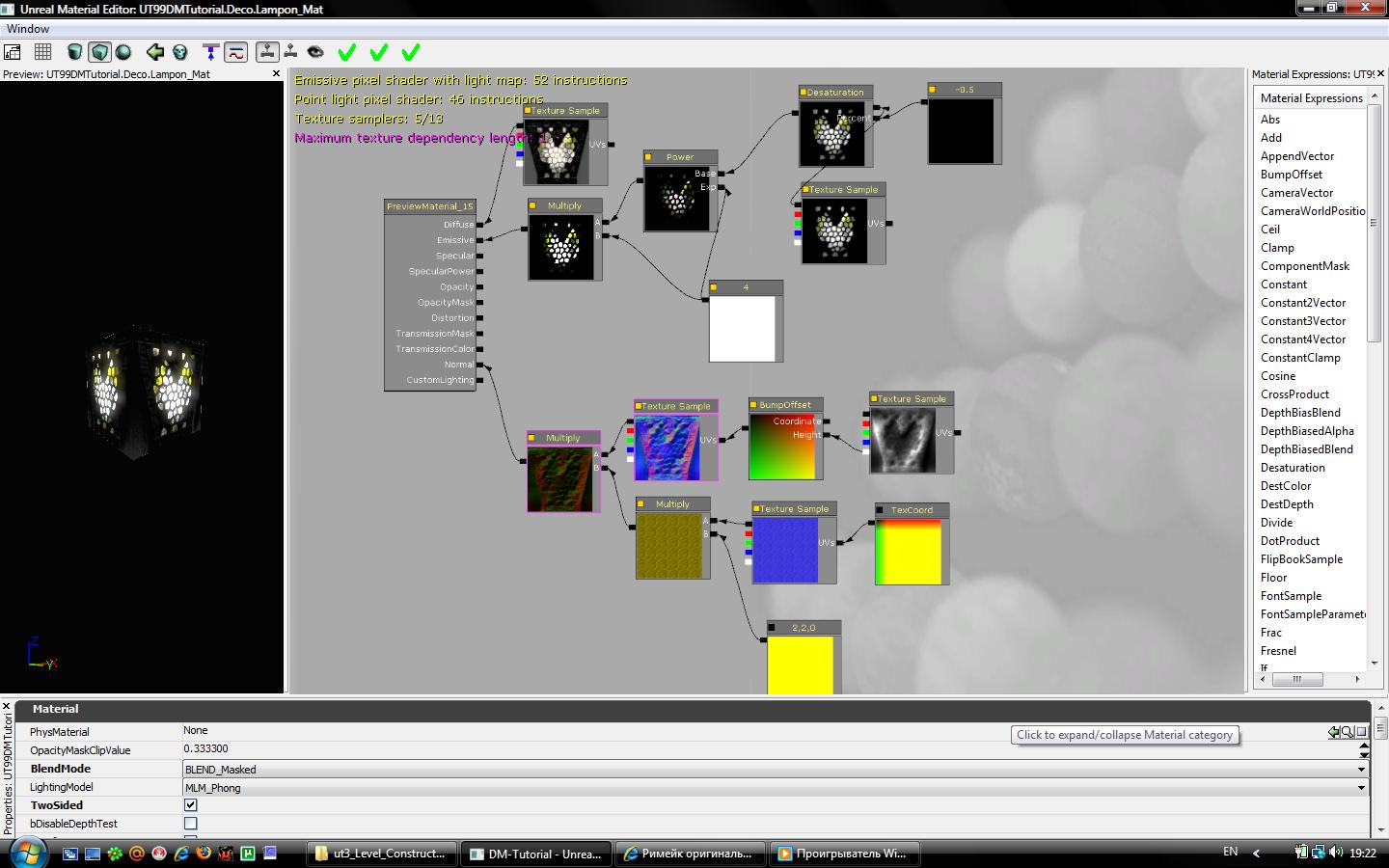Screen dimensions: 1389x868
Task: Select Desaturation in the expressions list
Action: (1293, 468)
